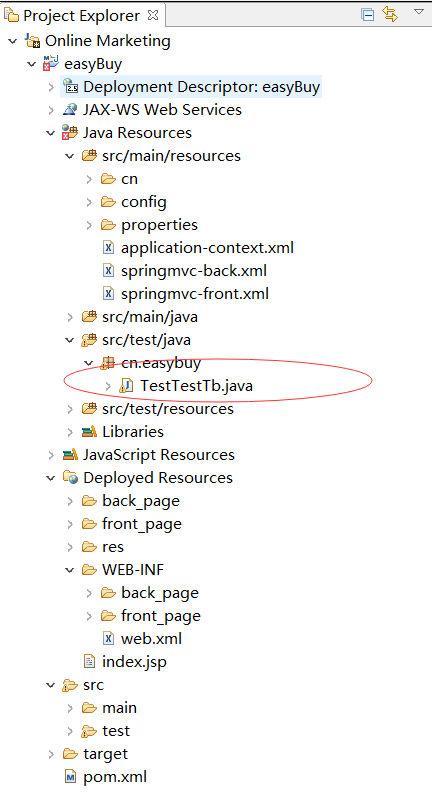Expand JavaScript Resources node
This screenshot has width=432, height=809.
[51, 455]
